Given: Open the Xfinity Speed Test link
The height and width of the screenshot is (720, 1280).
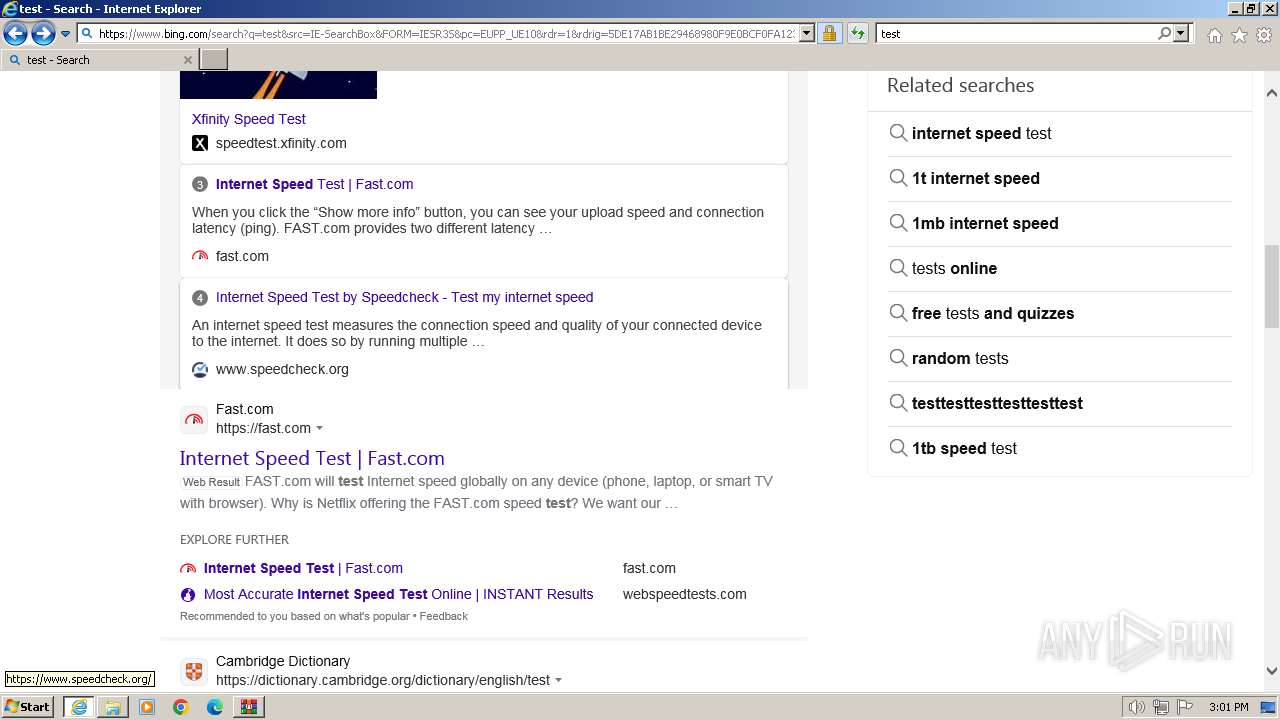Looking at the screenshot, I should tap(248, 119).
